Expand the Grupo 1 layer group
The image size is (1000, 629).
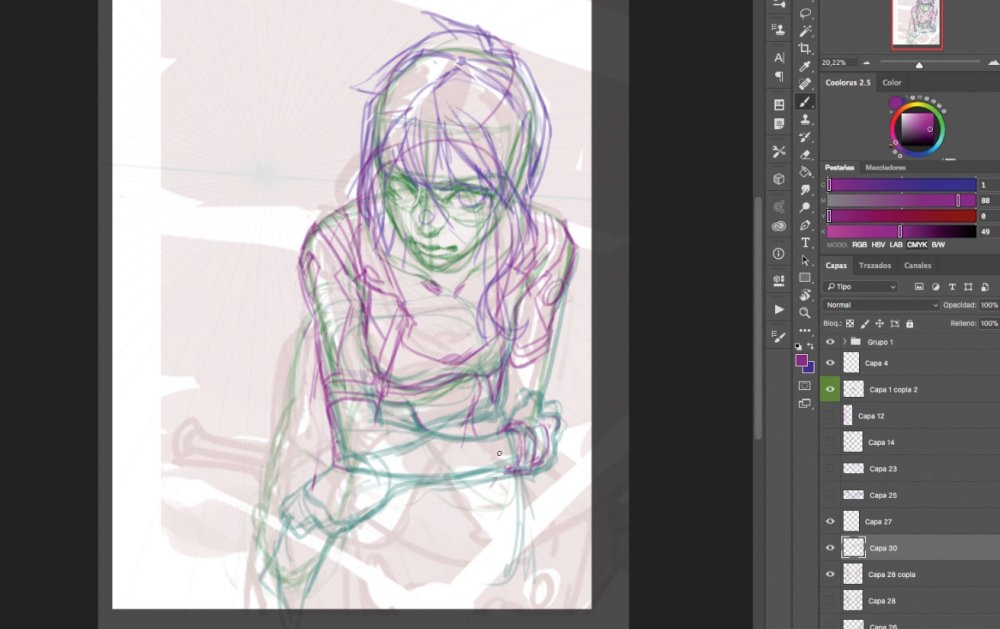point(844,342)
